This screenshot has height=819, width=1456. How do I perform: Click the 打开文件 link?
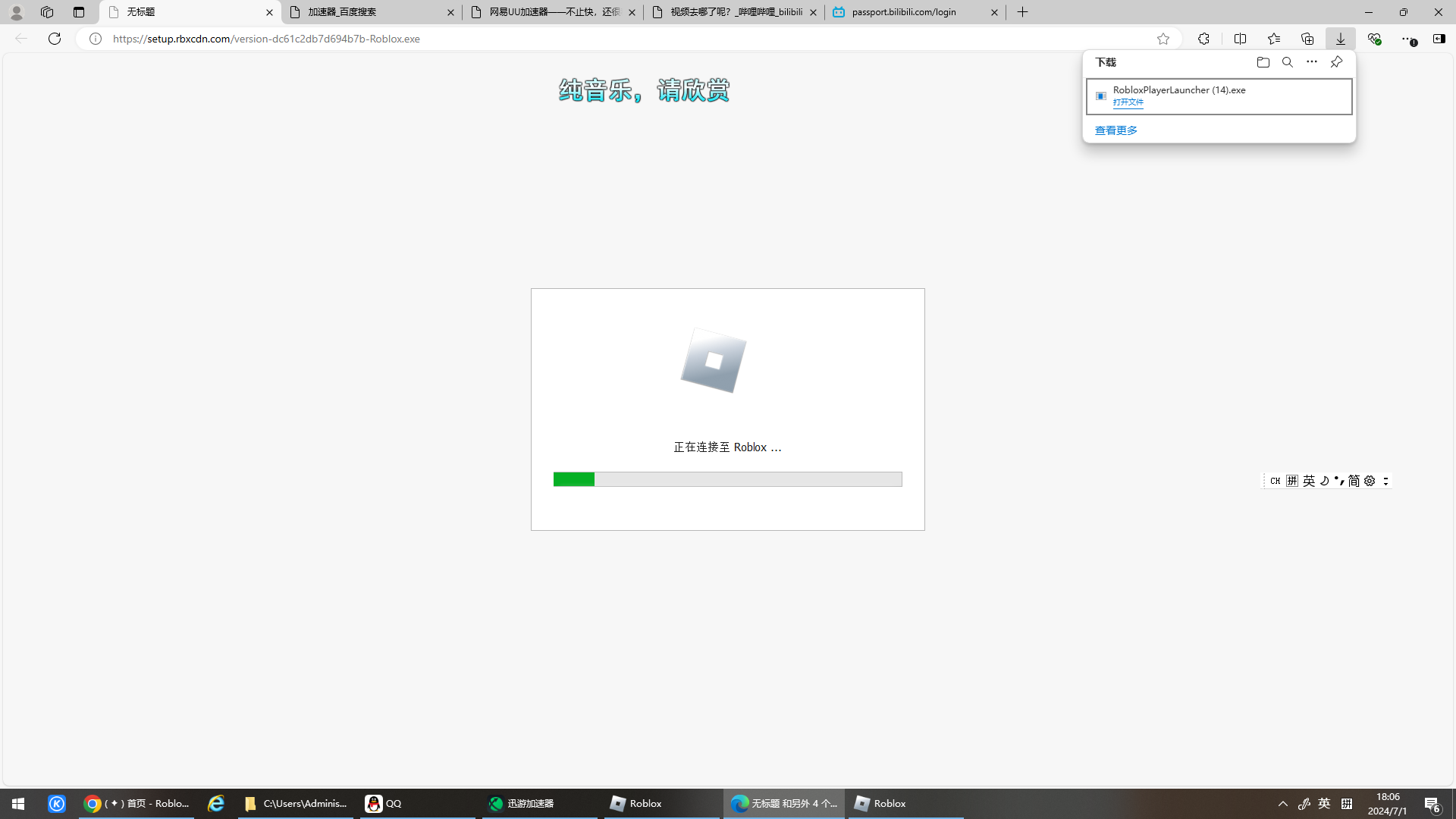[1128, 102]
